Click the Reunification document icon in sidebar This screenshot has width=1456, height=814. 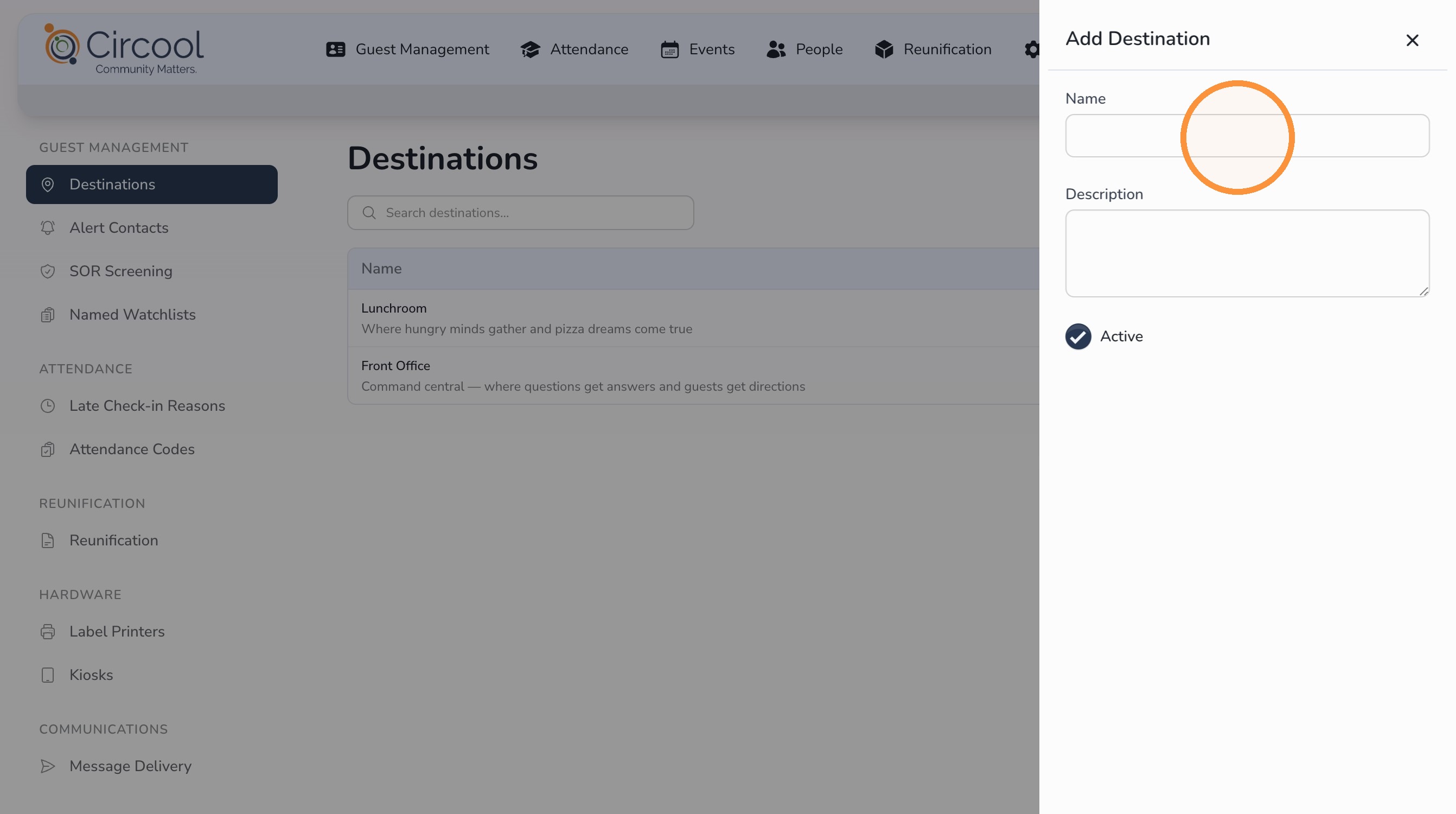pyautogui.click(x=48, y=540)
